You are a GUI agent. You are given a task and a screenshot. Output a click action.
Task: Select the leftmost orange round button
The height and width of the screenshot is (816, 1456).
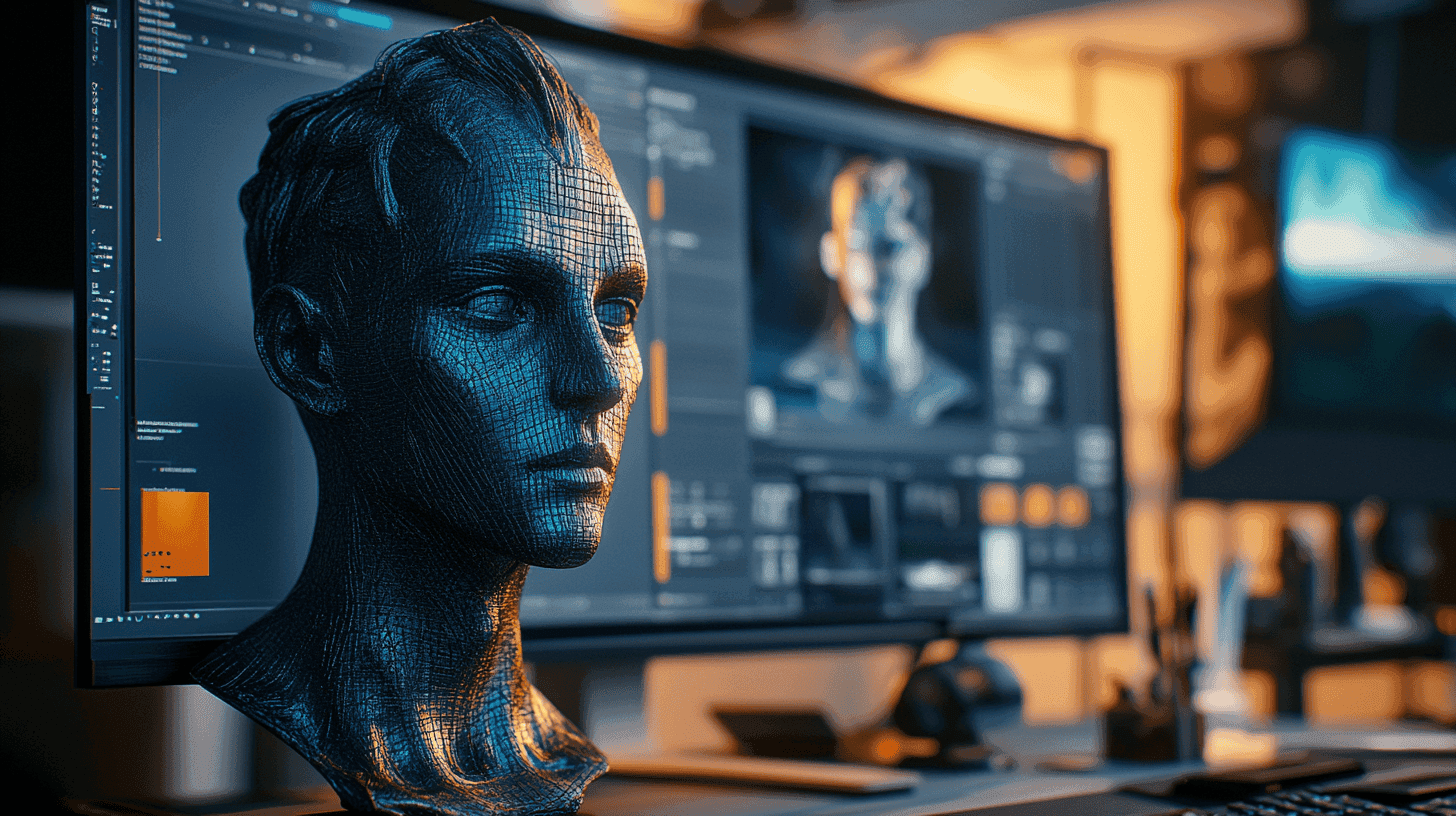coord(998,505)
